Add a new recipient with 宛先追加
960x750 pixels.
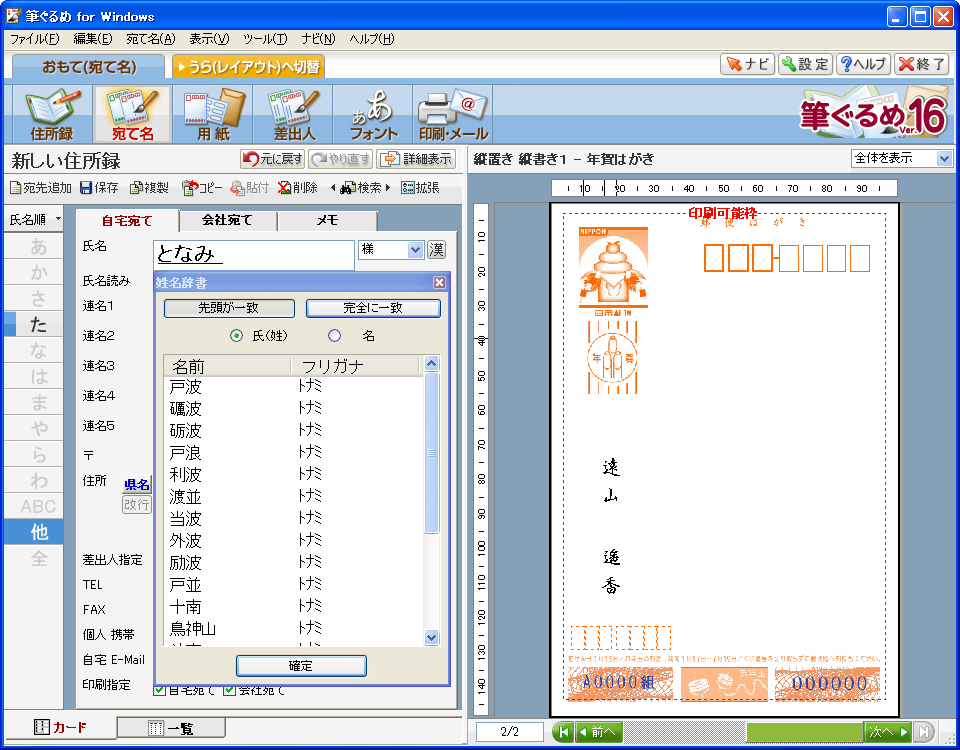click(41, 187)
